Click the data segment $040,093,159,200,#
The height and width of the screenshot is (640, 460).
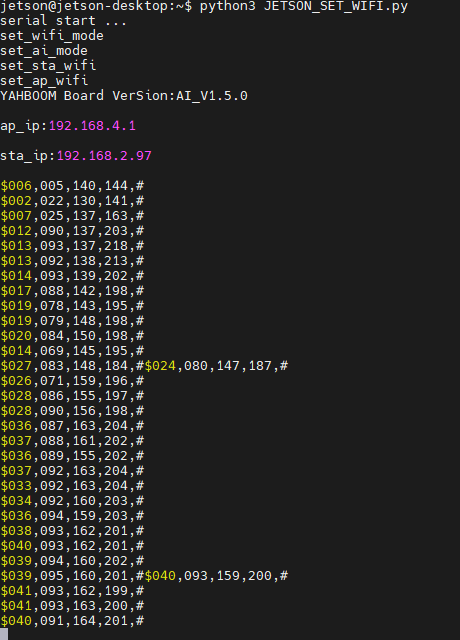coord(216,576)
